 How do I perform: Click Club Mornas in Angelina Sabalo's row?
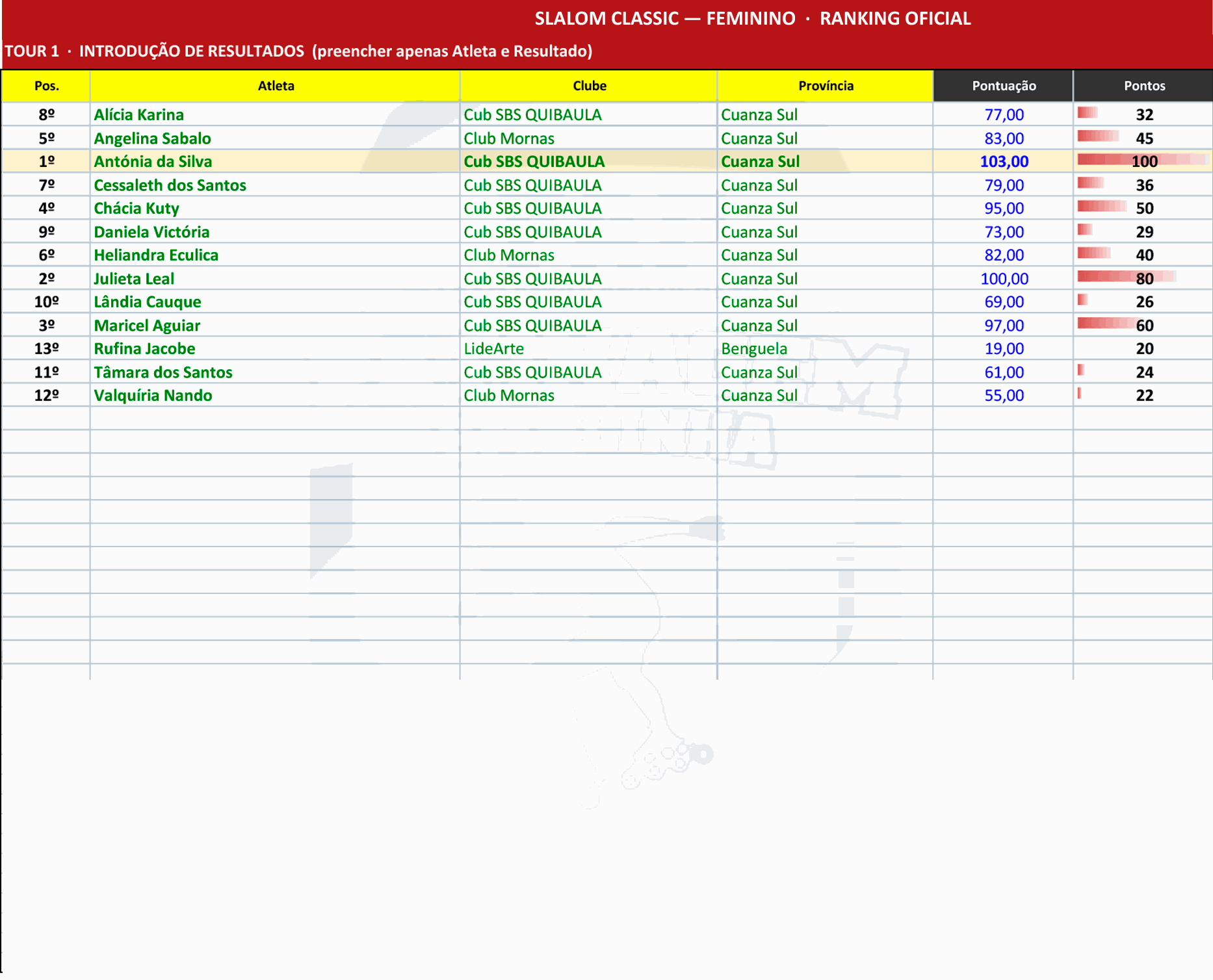(589, 138)
